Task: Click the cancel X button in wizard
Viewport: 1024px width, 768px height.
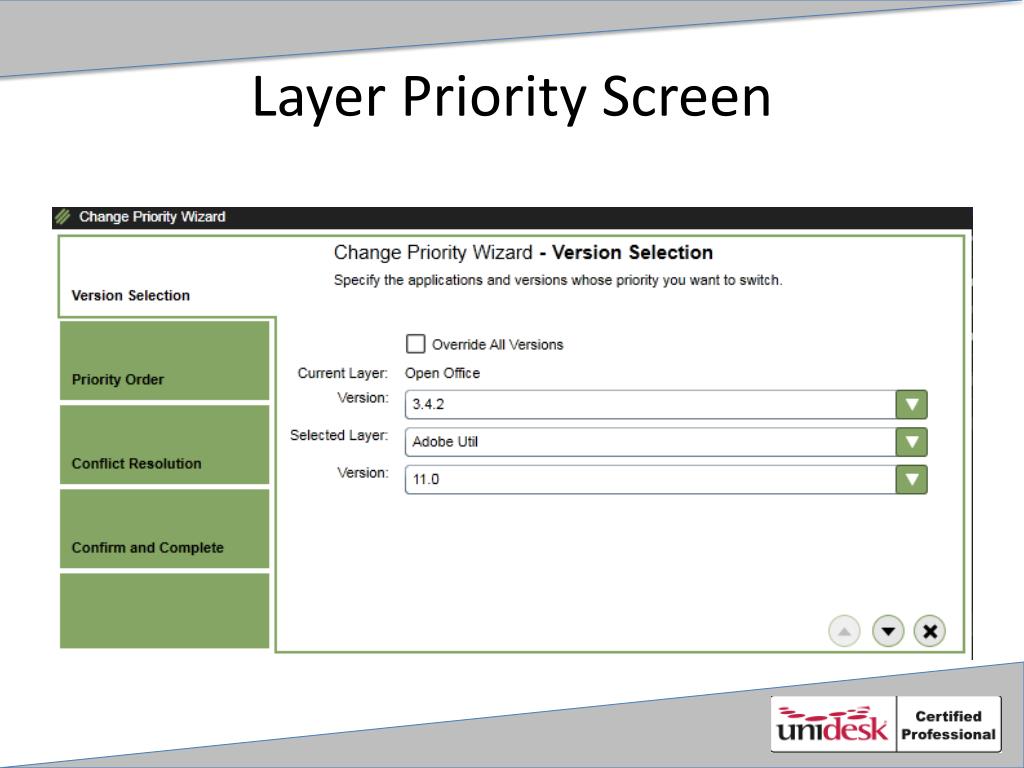Action: pyautogui.click(x=930, y=631)
